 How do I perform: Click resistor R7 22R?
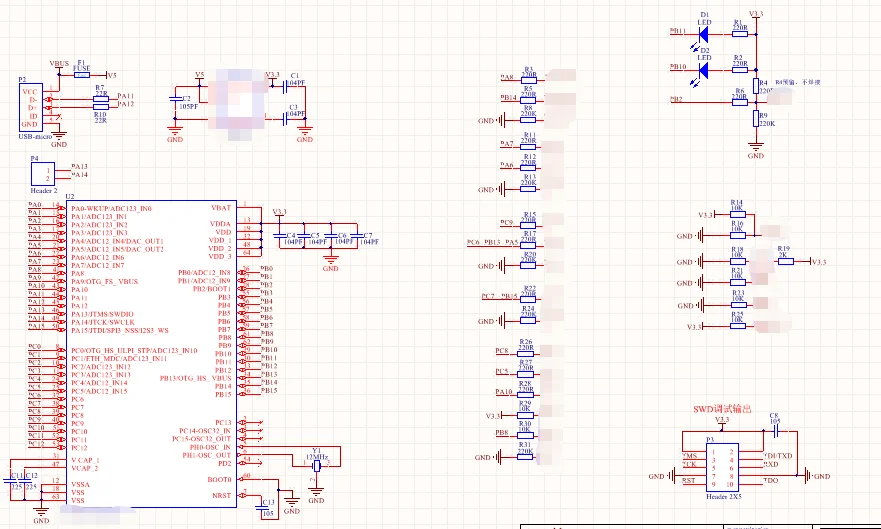[101, 99]
